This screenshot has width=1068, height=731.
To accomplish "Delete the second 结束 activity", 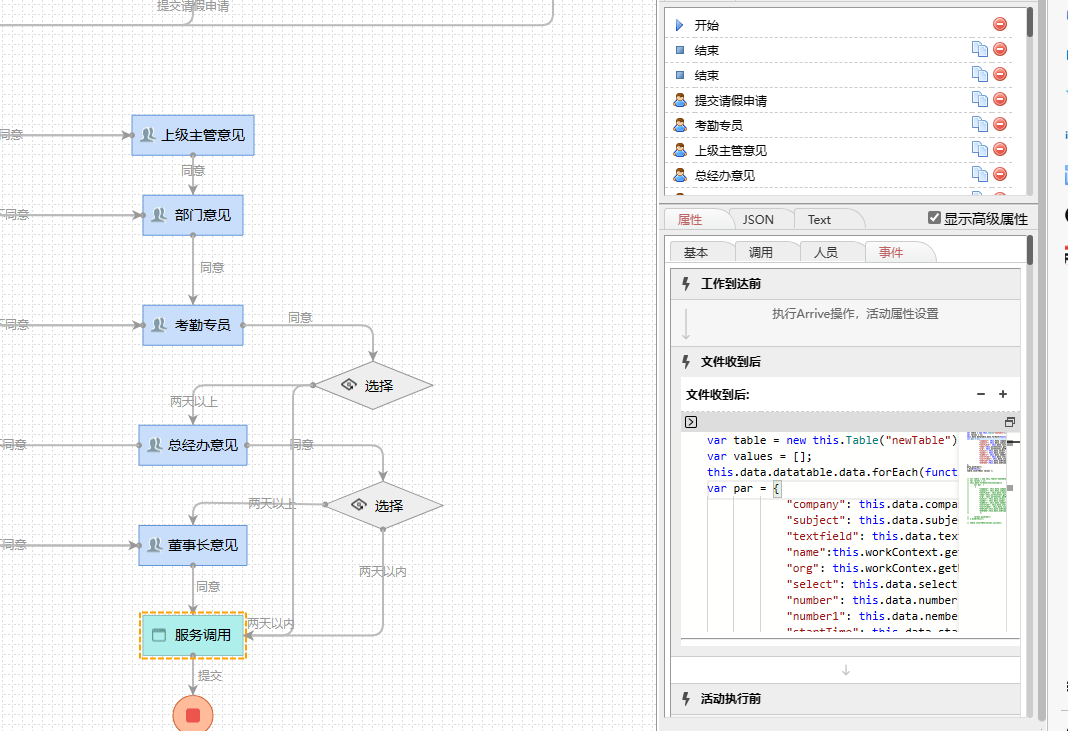I will point(1000,74).
